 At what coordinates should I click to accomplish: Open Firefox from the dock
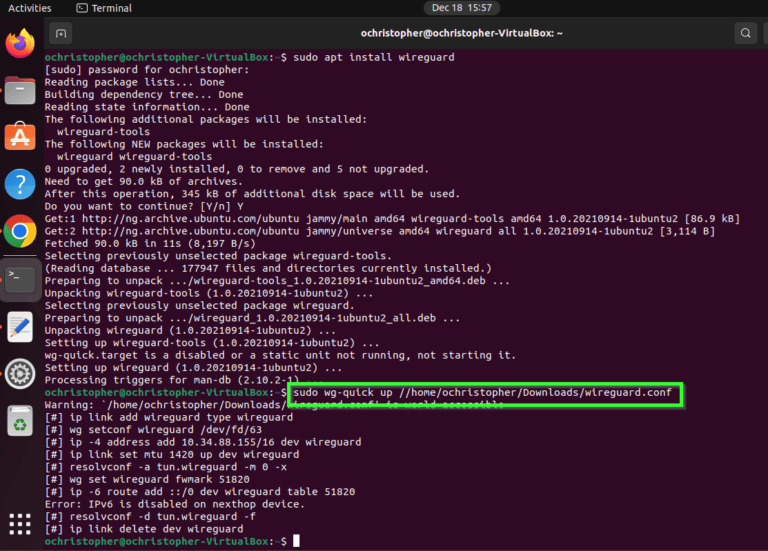point(20,43)
